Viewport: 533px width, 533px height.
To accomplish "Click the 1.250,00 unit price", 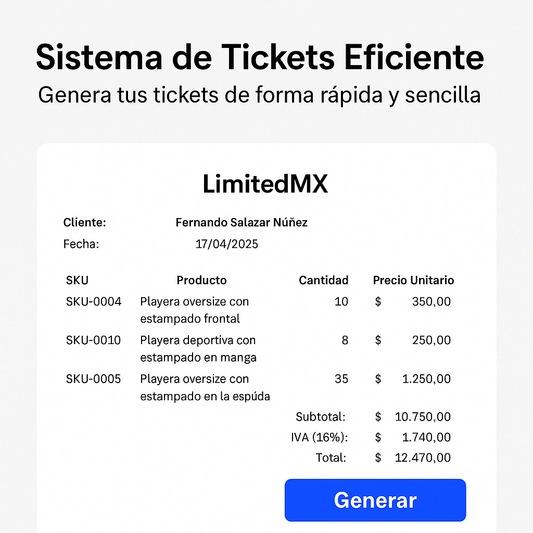I will pos(427,379).
